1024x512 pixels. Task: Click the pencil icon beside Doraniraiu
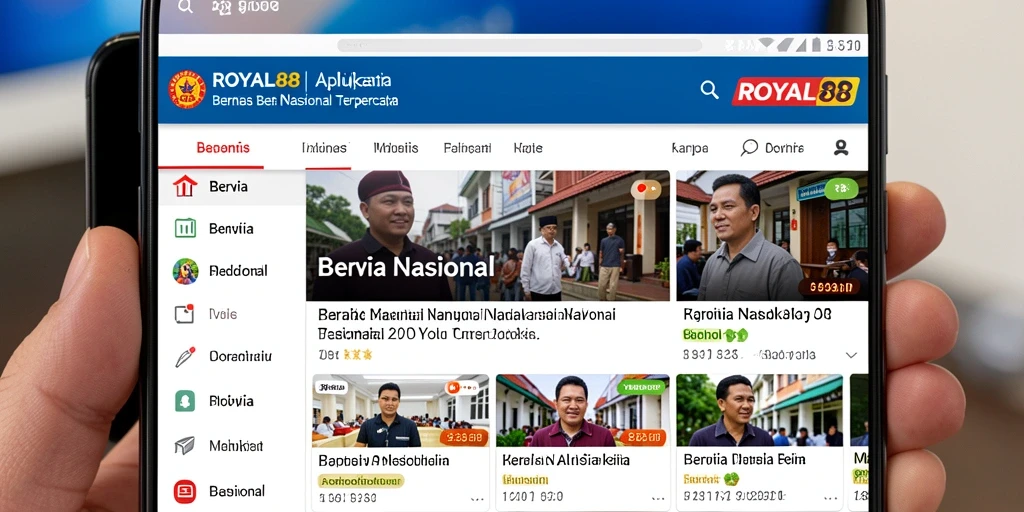coord(185,357)
